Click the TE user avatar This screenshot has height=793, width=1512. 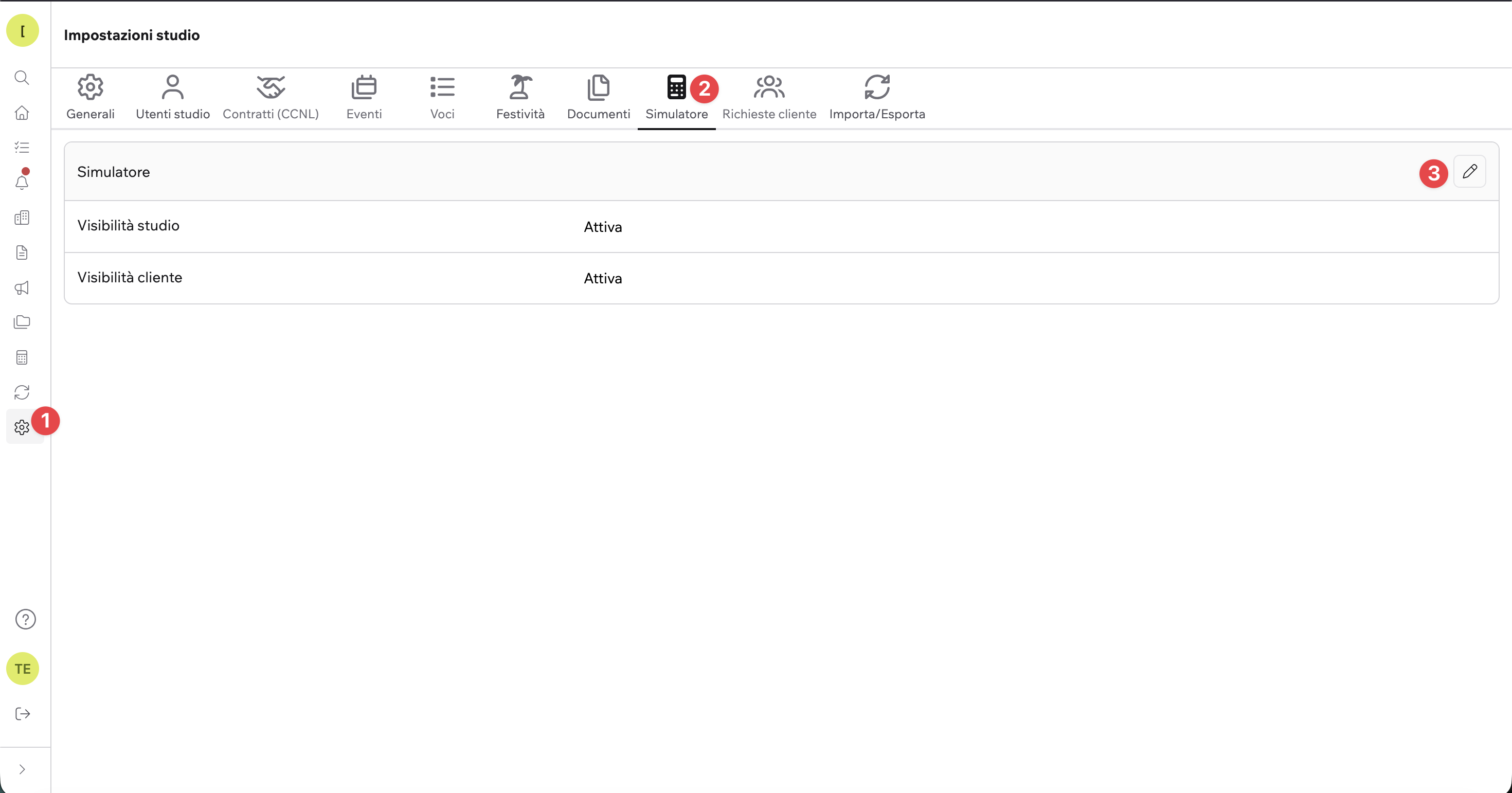tap(22, 669)
